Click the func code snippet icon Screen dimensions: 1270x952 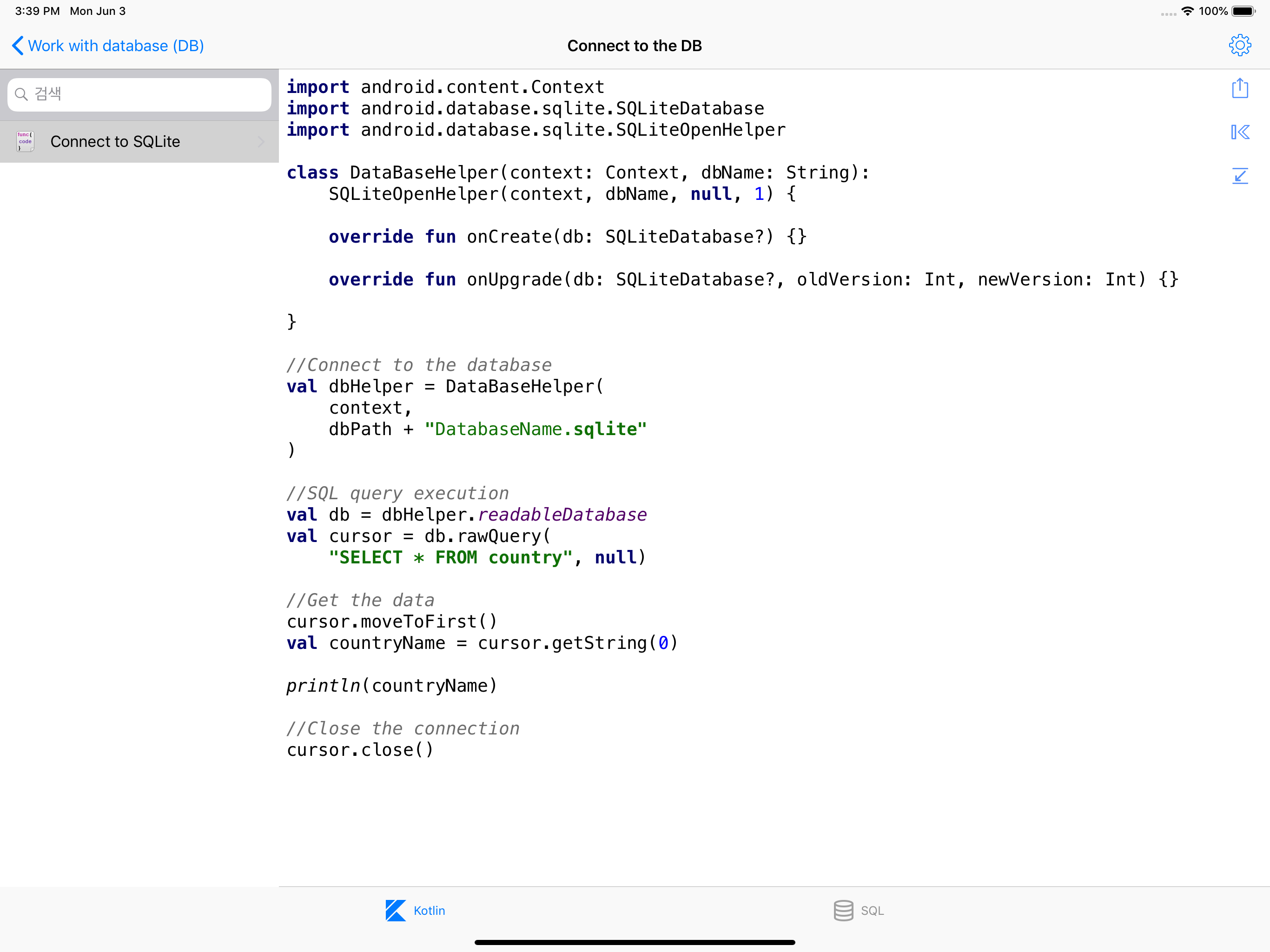25,141
